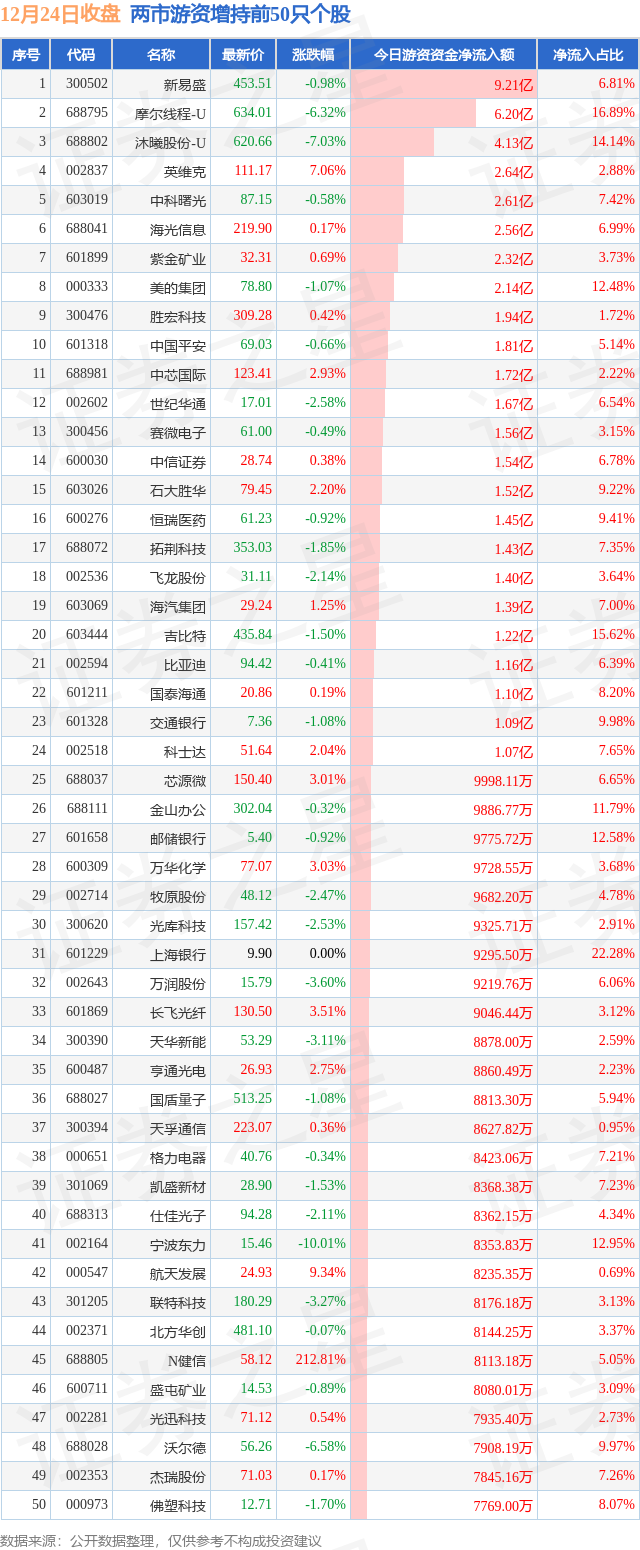Click inflow amount 7908.19万 for 沃尔德
This screenshot has height=1550, width=640.
pyautogui.click(x=504, y=1448)
